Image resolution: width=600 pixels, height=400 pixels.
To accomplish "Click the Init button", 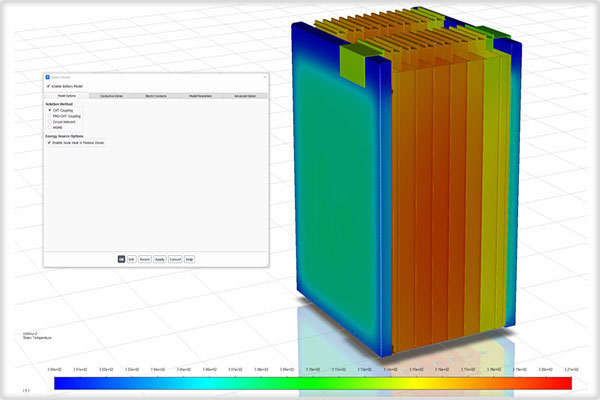I will click(x=132, y=259).
